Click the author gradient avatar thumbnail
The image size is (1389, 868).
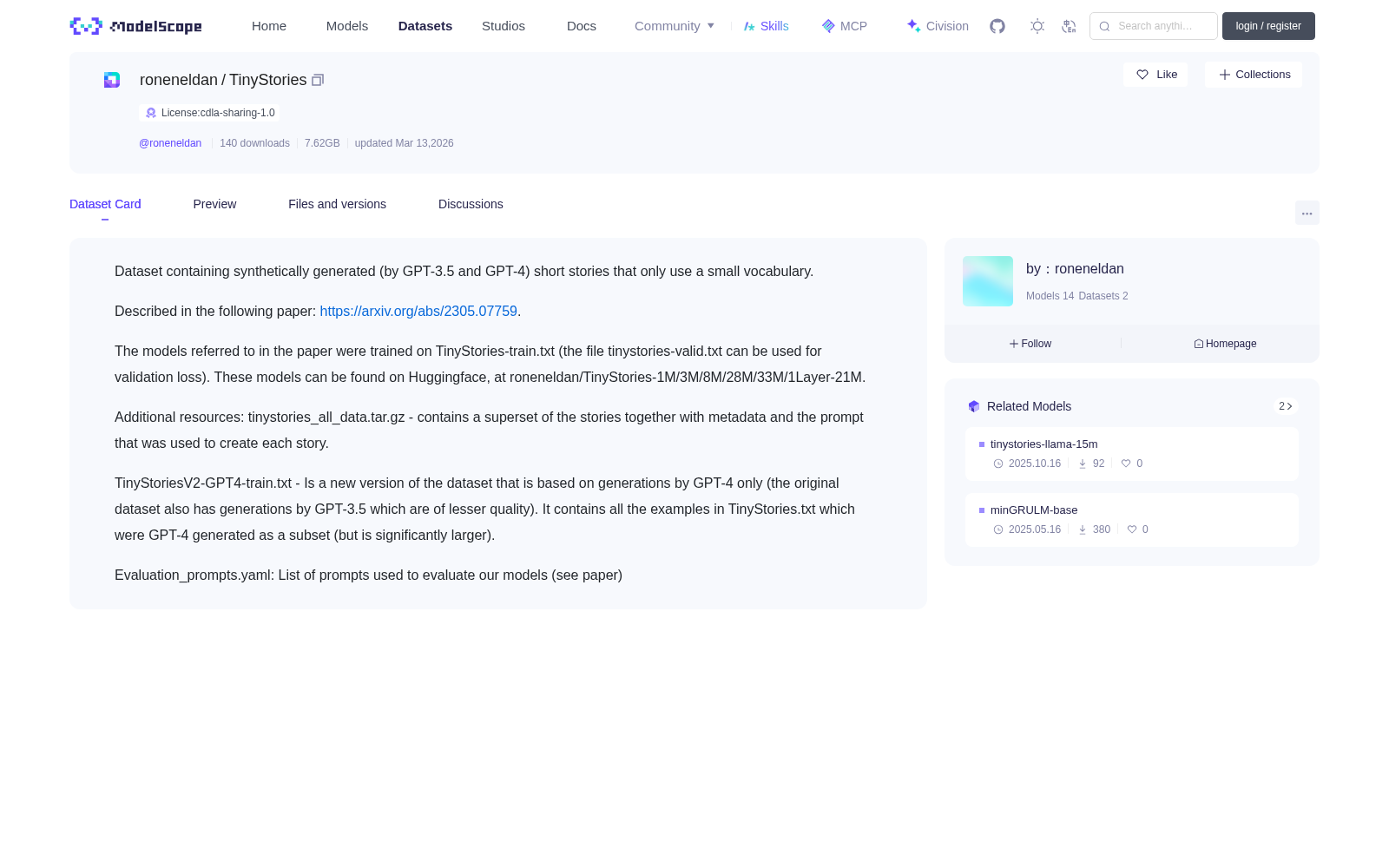(x=988, y=281)
